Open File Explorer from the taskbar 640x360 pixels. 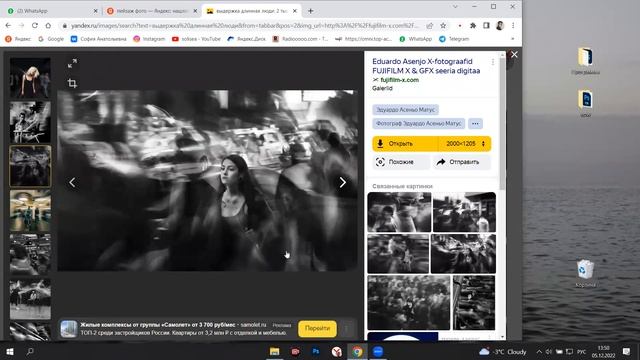(274, 351)
